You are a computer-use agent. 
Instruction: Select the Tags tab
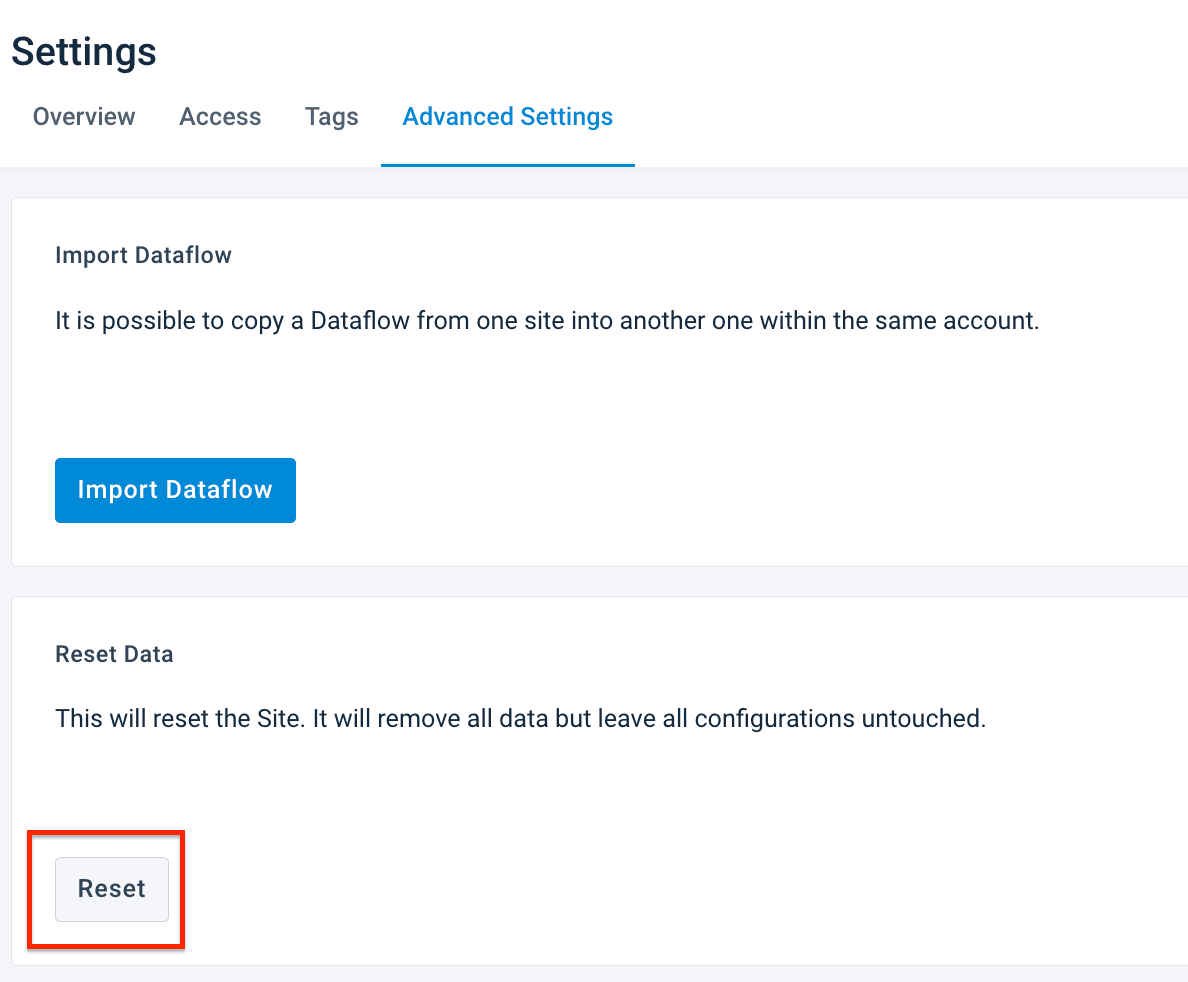[x=332, y=117]
